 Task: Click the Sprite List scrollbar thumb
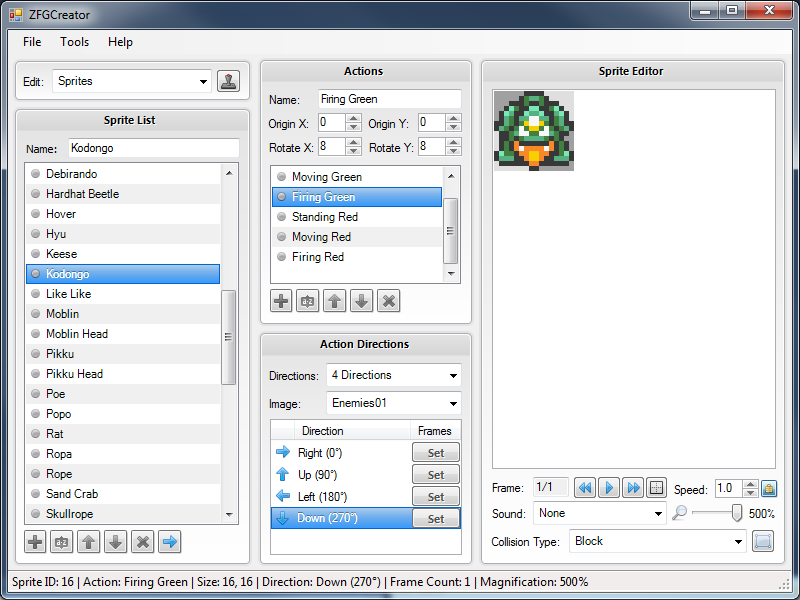coord(228,337)
